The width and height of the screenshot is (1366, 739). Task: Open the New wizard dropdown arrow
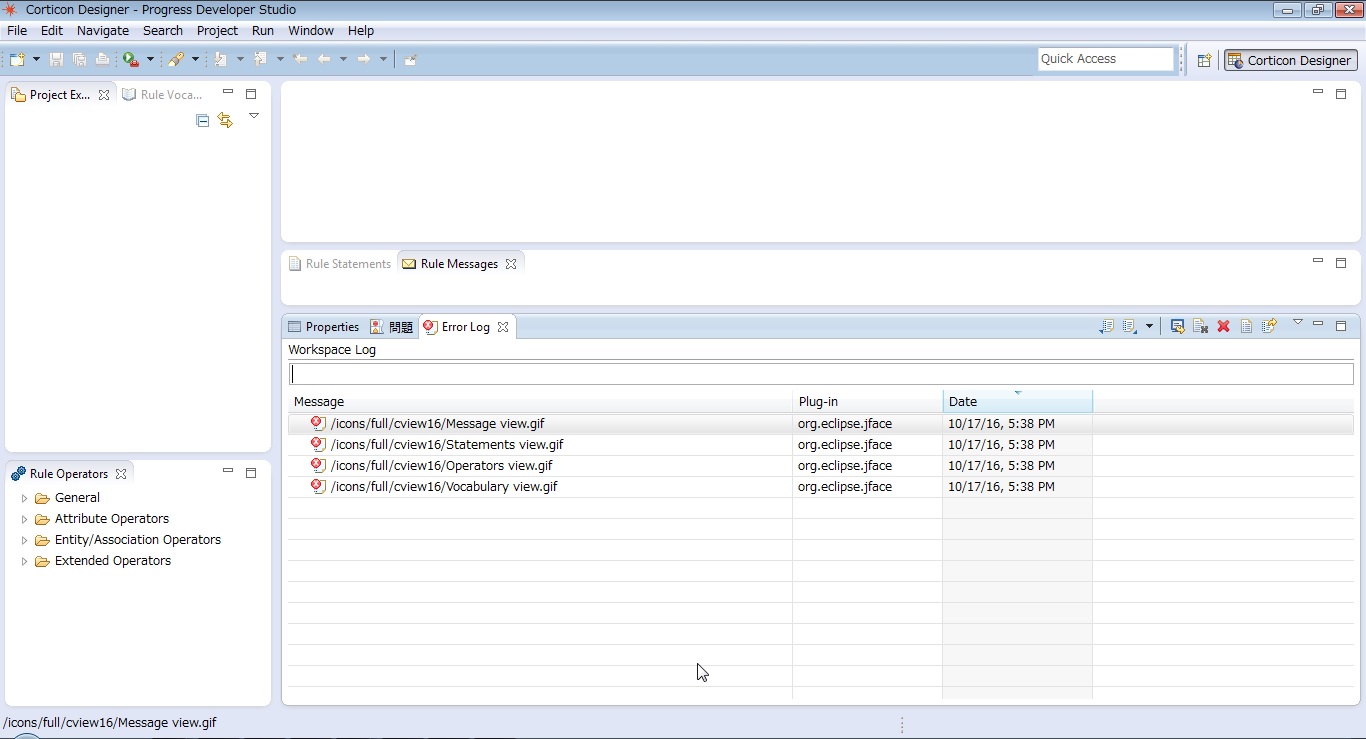(36, 60)
